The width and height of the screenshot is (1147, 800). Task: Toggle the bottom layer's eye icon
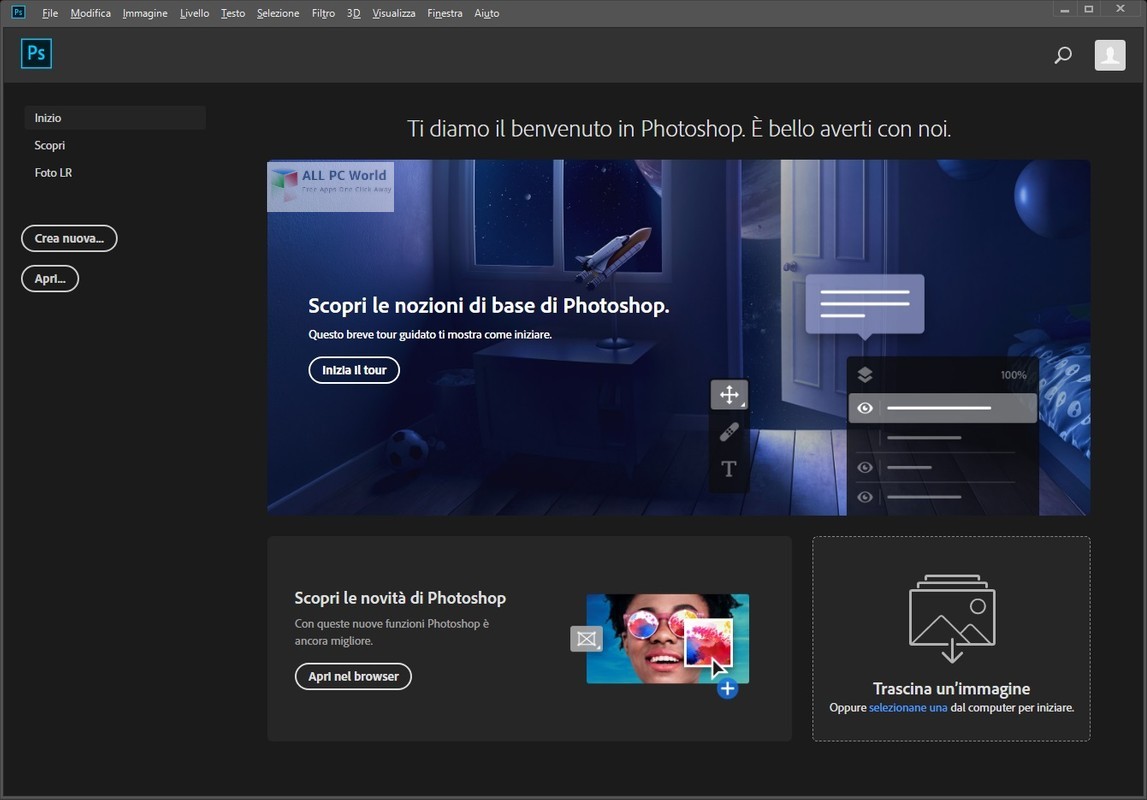865,496
